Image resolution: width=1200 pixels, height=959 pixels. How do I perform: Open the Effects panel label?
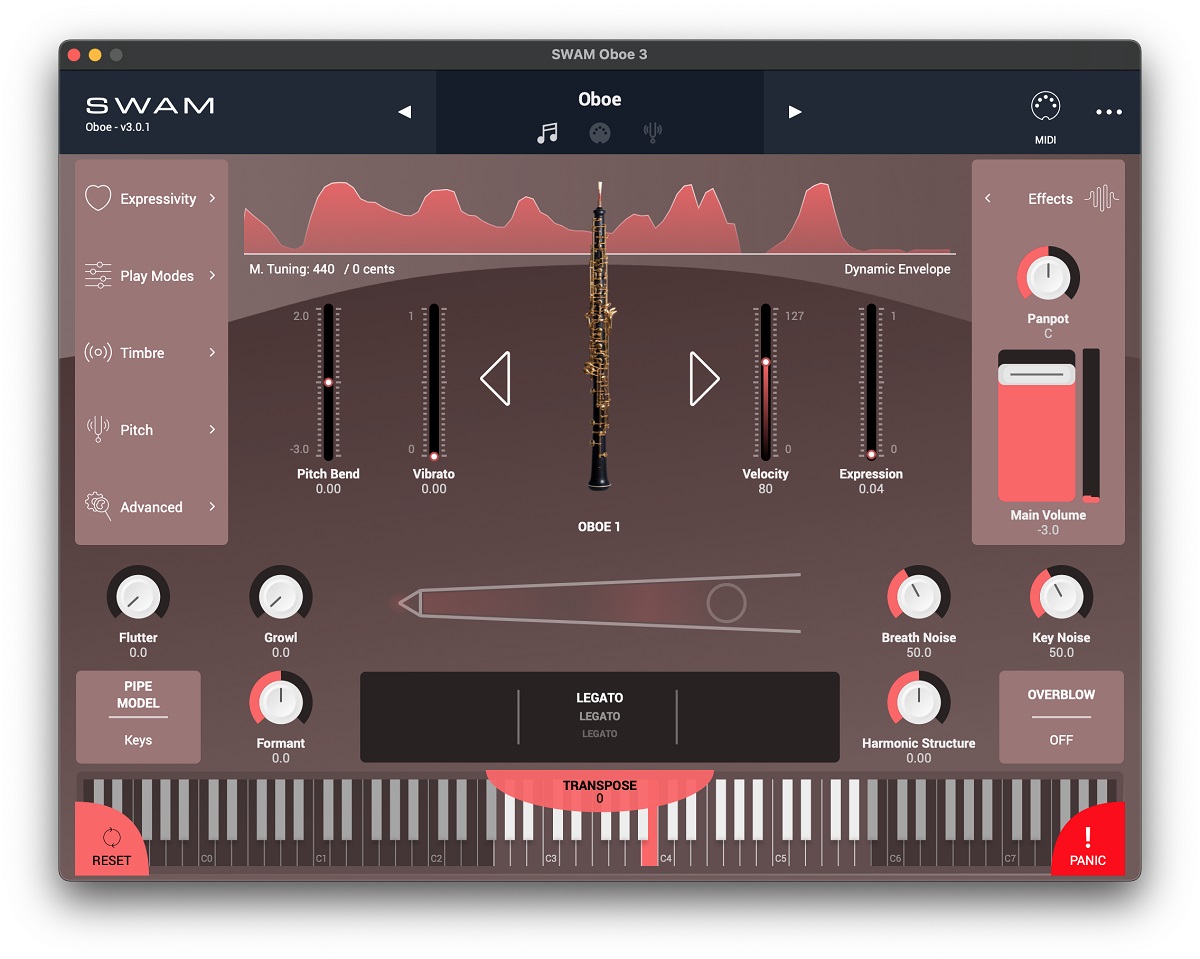1050,199
